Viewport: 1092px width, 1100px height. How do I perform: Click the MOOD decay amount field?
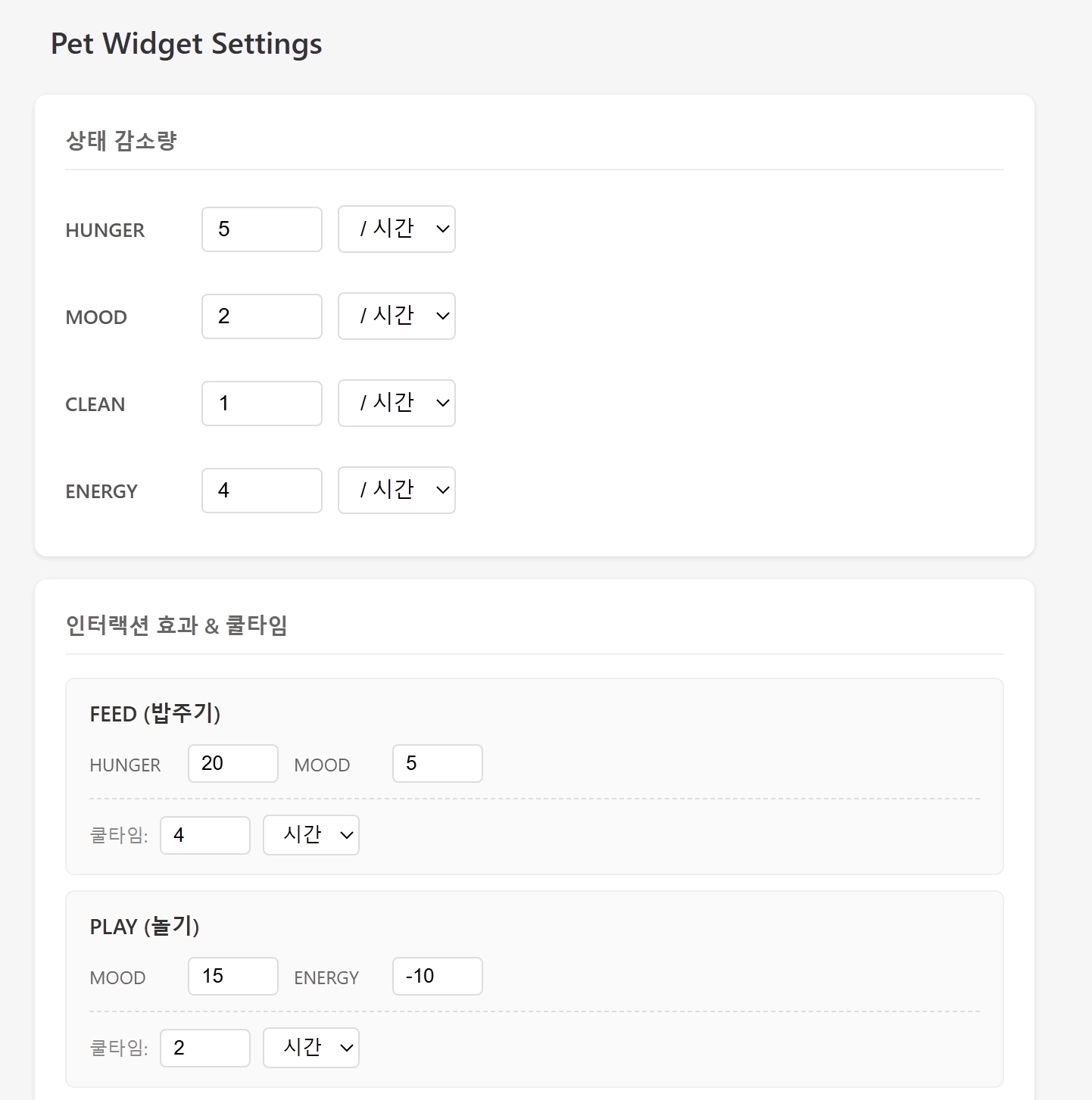click(x=261, y=316)
